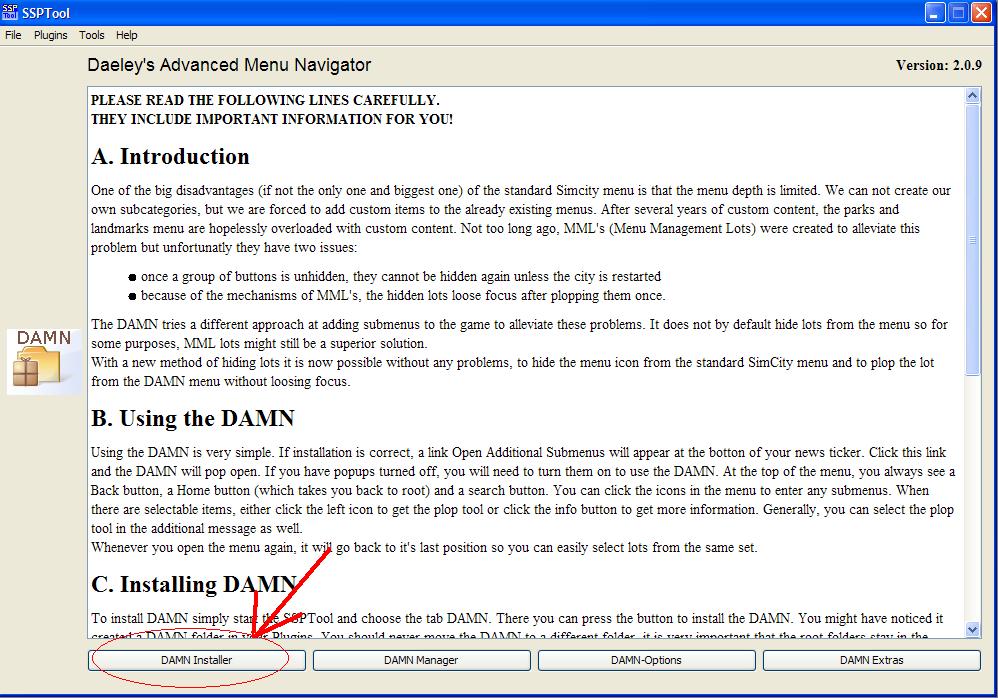This screenshot has height=698, width=998.
Task: Click the DAMN Extras button
Action: click(x=871, y=660)
